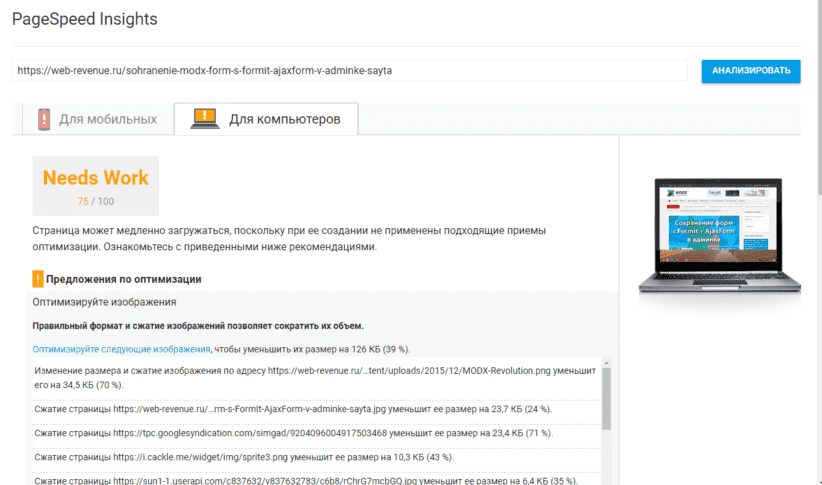Viewport: 822px width, 485px height.
Task: Select the Для компьютеров tab
Action: point(266,119)
